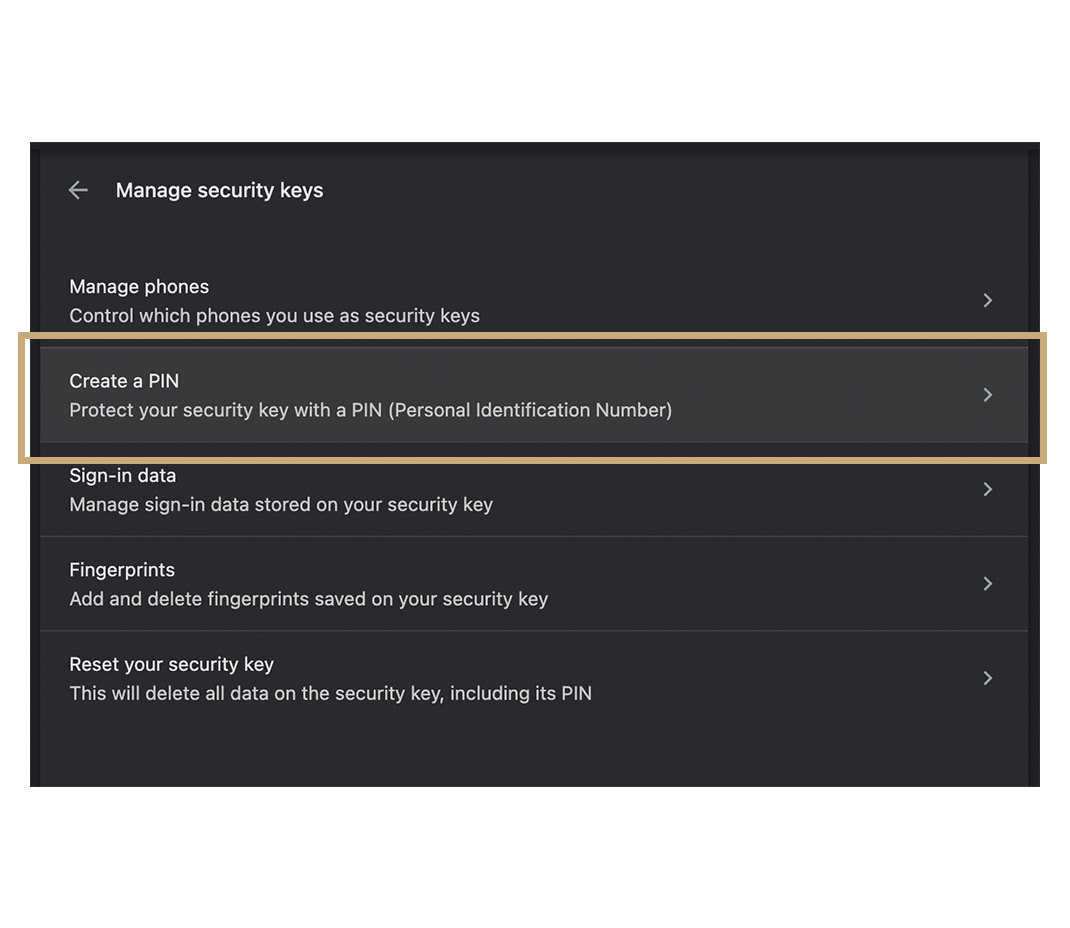Select the highlighted row inside the gold outline
This screenshot has width=1070, height=928.
tap(532, 396)
